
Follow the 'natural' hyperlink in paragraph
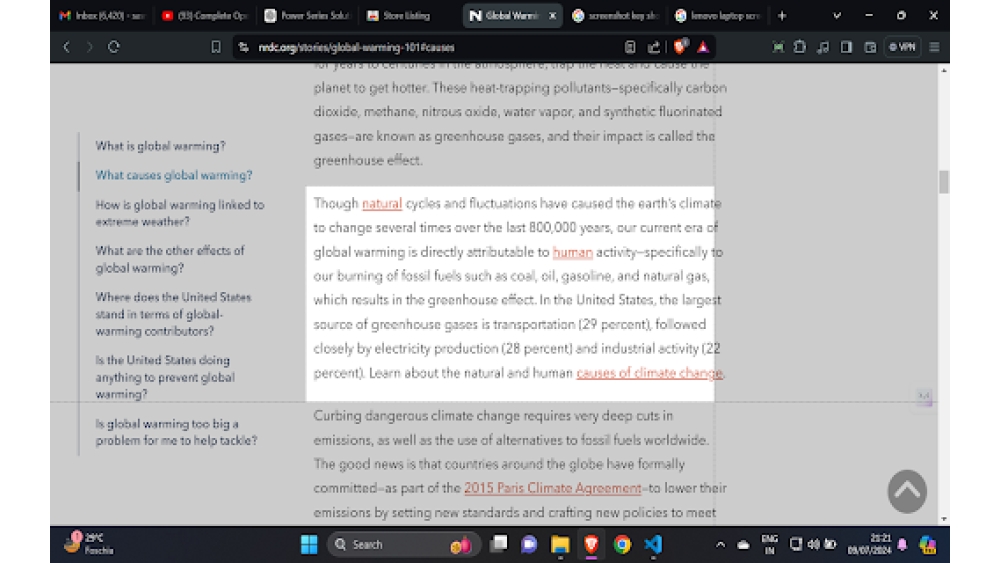click(x=382, y=203)
